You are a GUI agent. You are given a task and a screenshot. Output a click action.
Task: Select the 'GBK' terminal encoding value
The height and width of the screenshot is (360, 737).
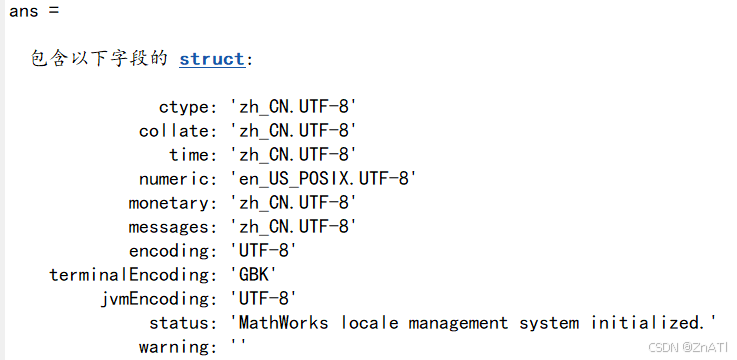click(x=253, y=275)
